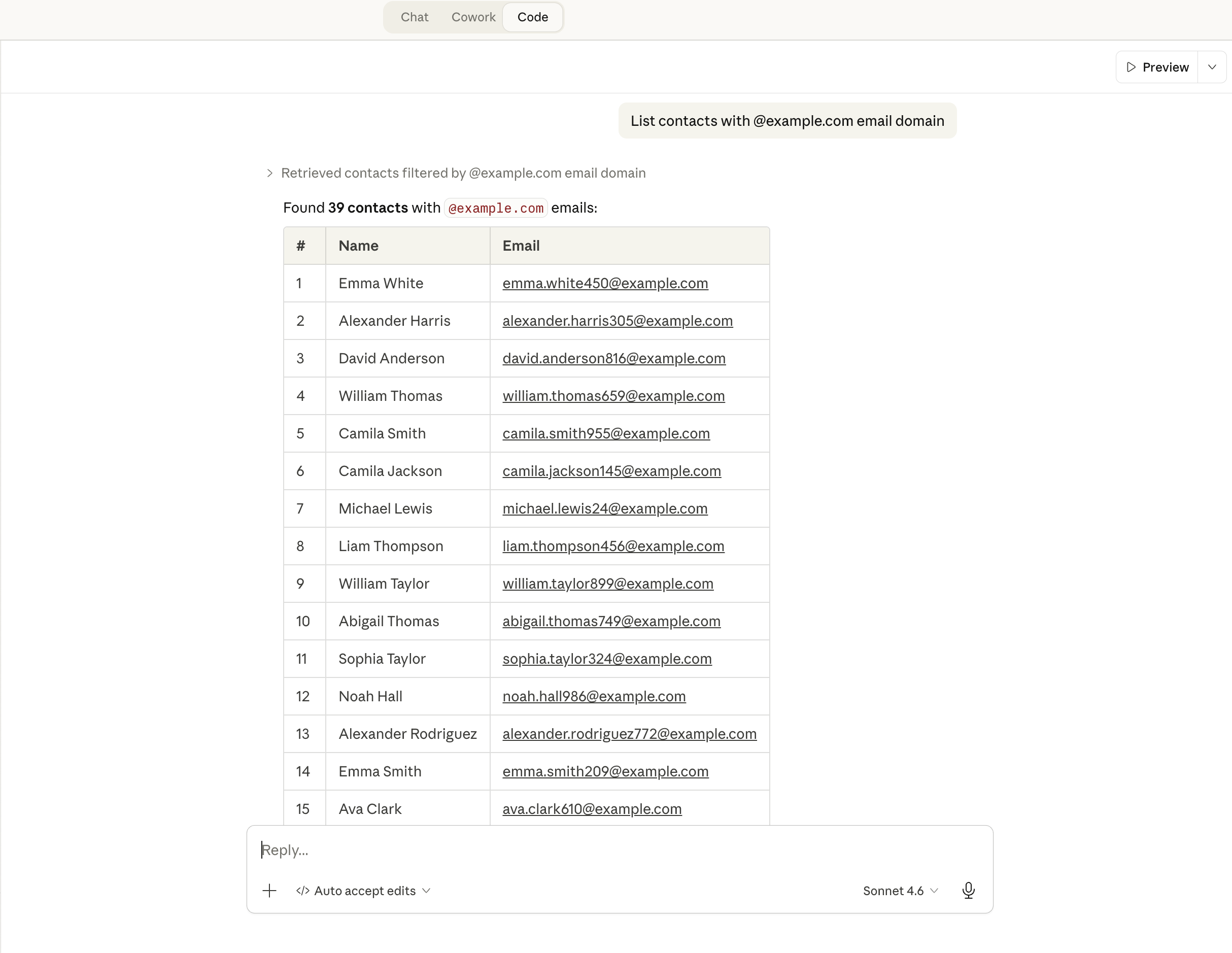Click alexander.rodriguez772@example.com link
This screenshot has width=1232, height=953.
(629, 734)
